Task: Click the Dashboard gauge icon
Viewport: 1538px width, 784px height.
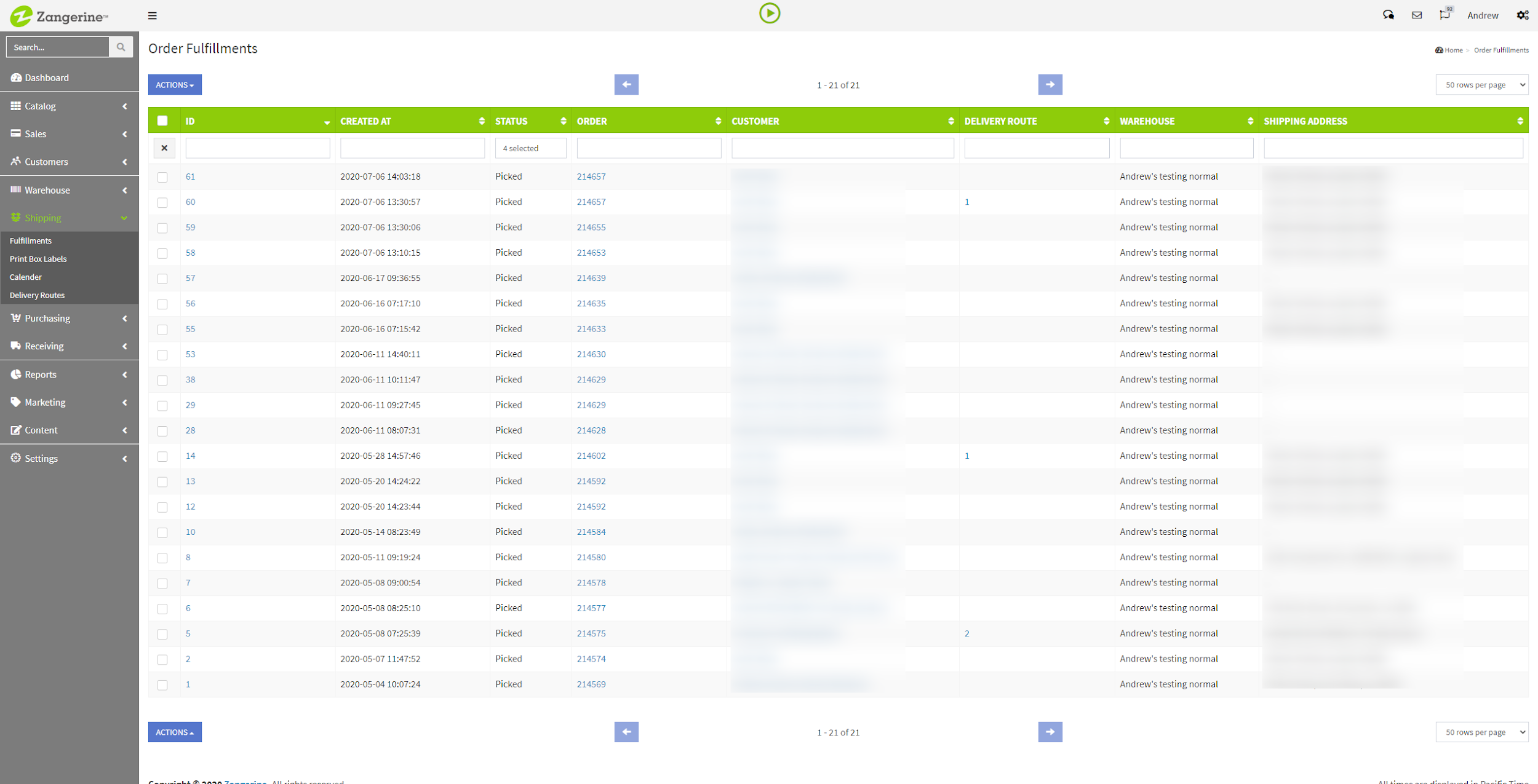Action: [16, 77]
